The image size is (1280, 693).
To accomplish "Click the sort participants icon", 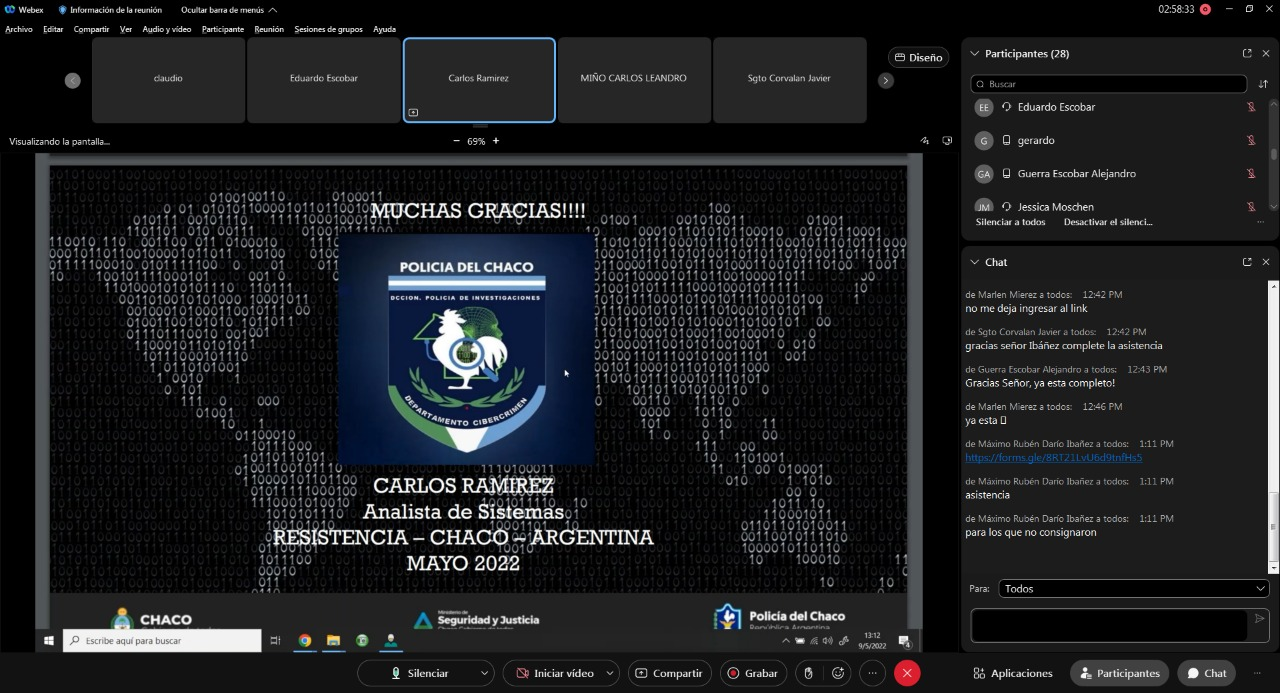I will 1263,84.
